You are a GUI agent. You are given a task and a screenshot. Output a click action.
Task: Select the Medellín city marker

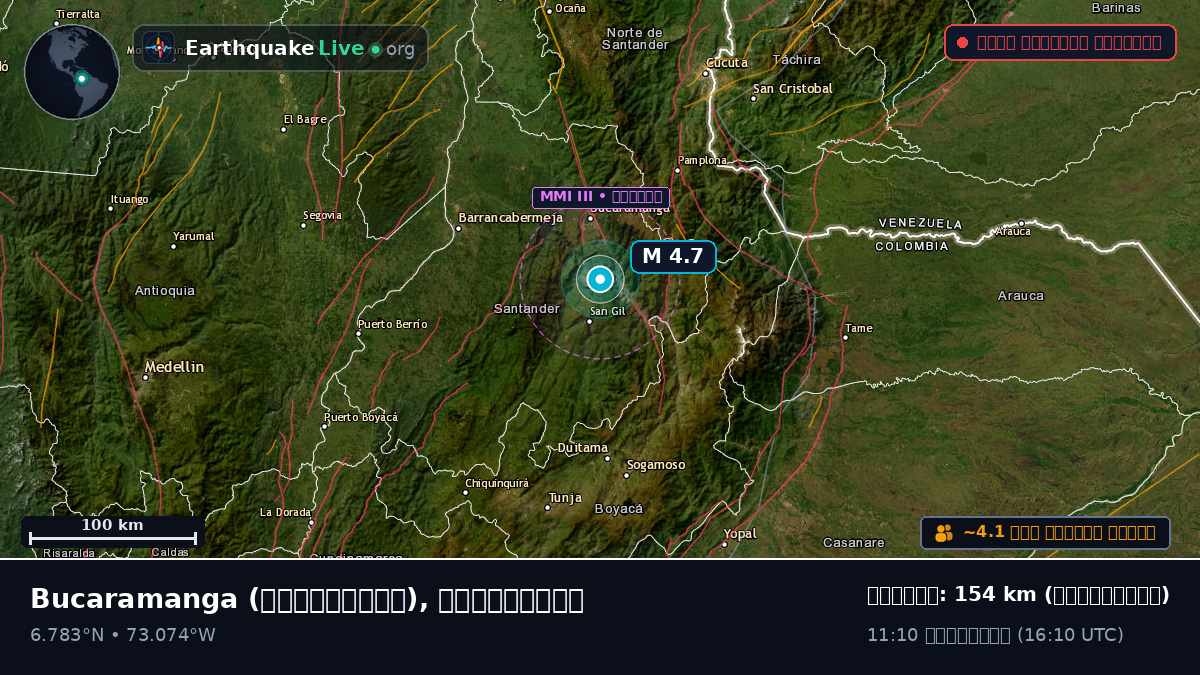click(x=146, y=378)
